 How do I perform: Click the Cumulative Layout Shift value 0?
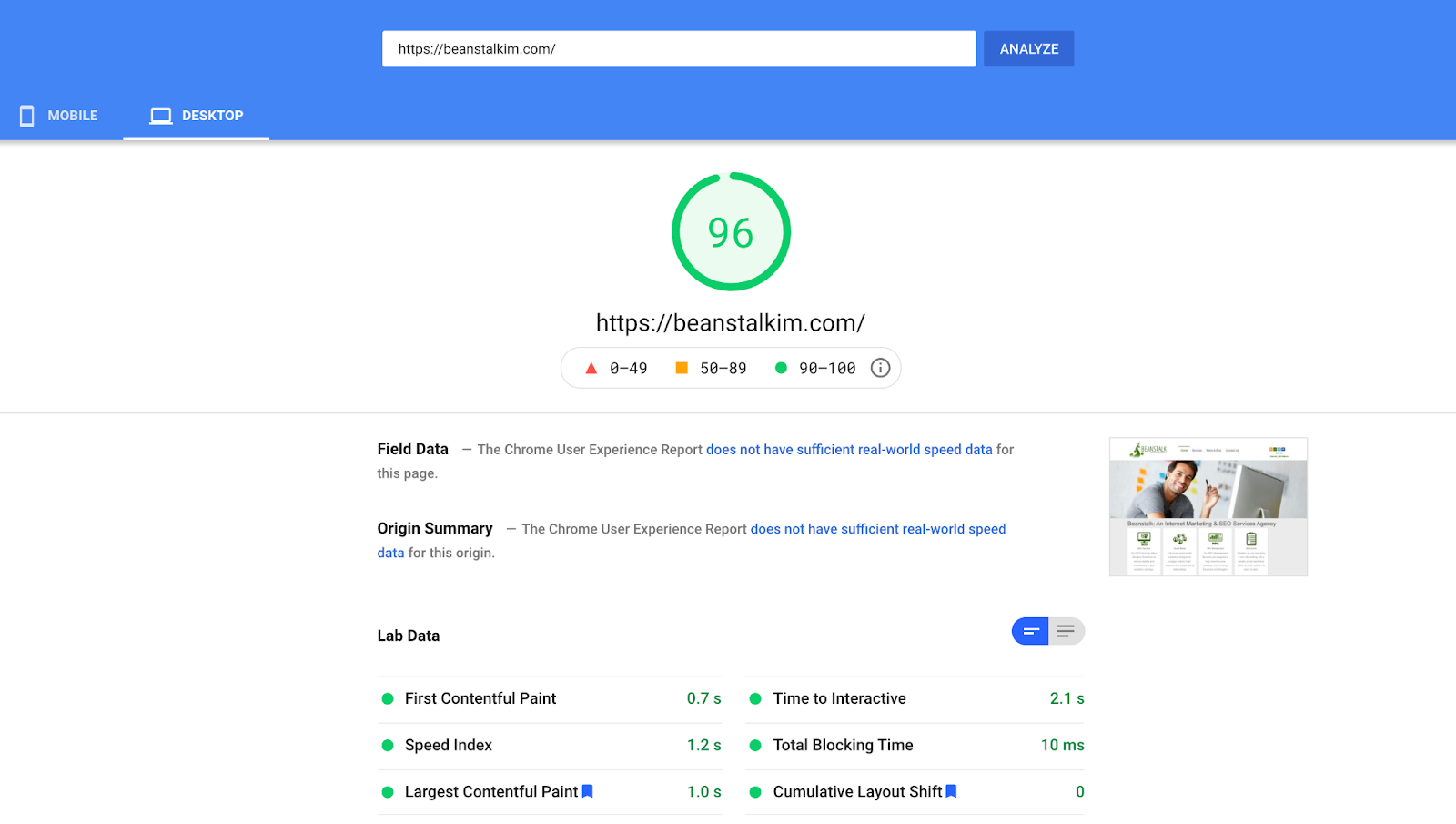(1080, 792)
